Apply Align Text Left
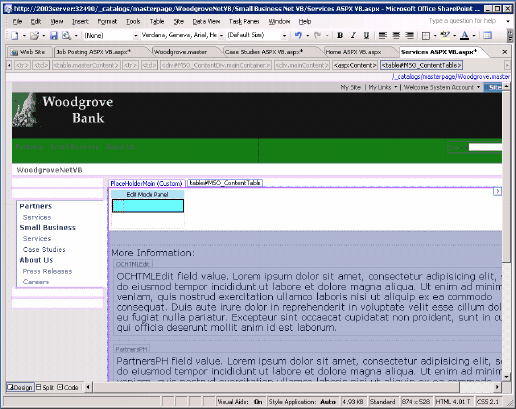Viewport: 516px width, 409px height. pyautogui.click(x=383, y=35)
